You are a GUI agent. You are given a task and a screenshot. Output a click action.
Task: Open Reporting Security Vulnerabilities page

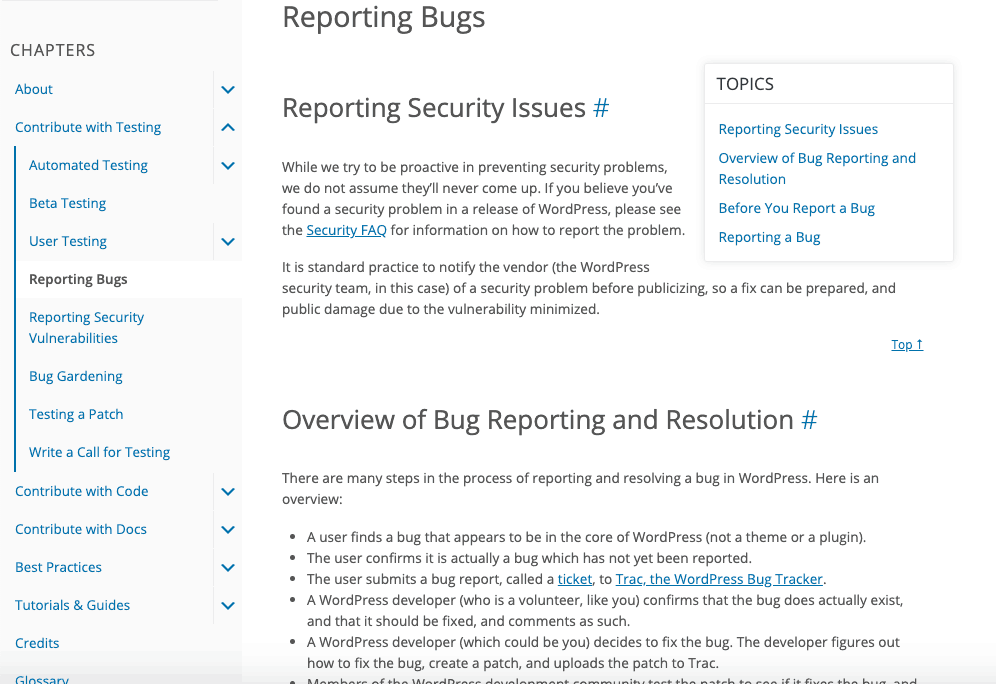pos(86,328)
